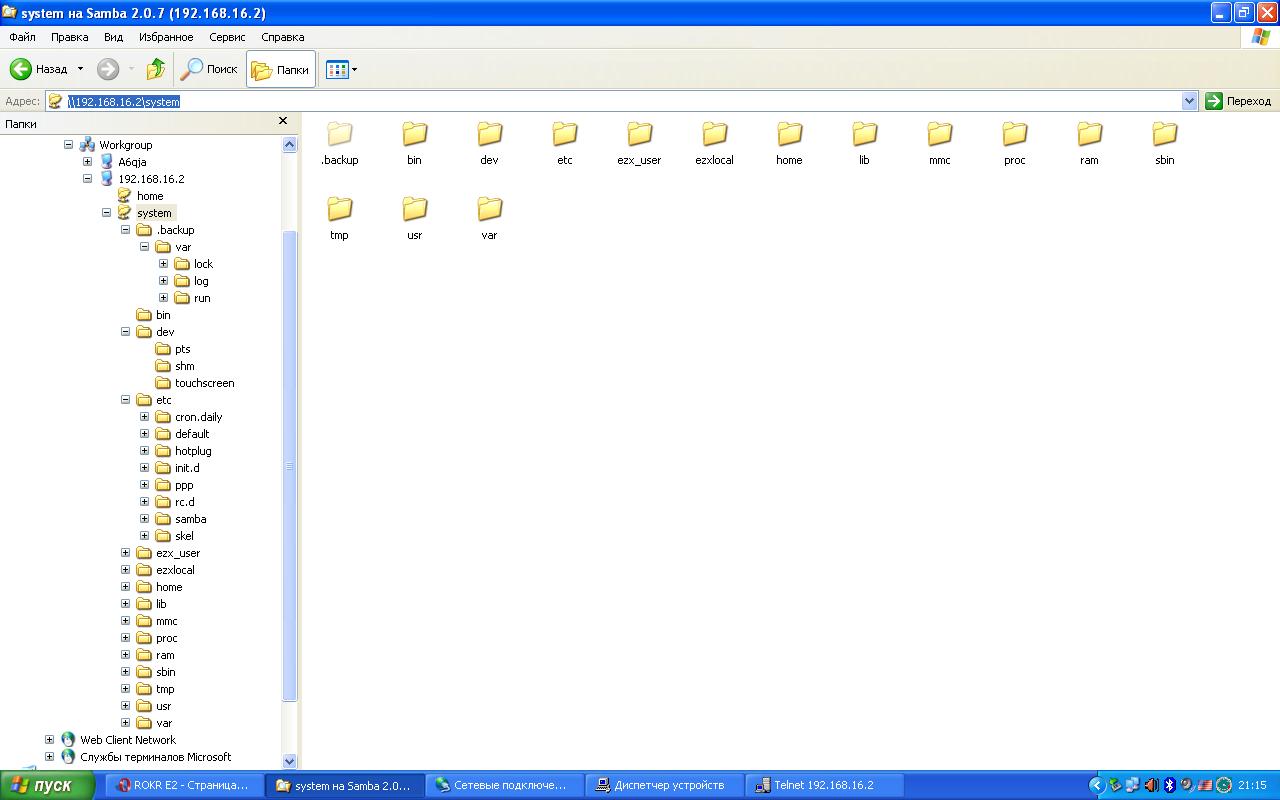Collapse the Workgroup tree node
This screenshot has width=1280, height=800.
pyautogui.click(x=68, y=145)
